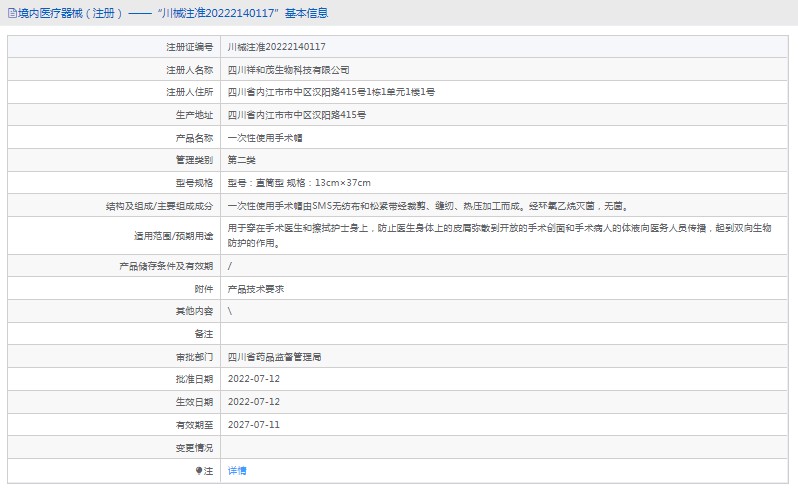798x489 pixels.
Task: Click the 其他内容 label
Action: coord(194,311)
